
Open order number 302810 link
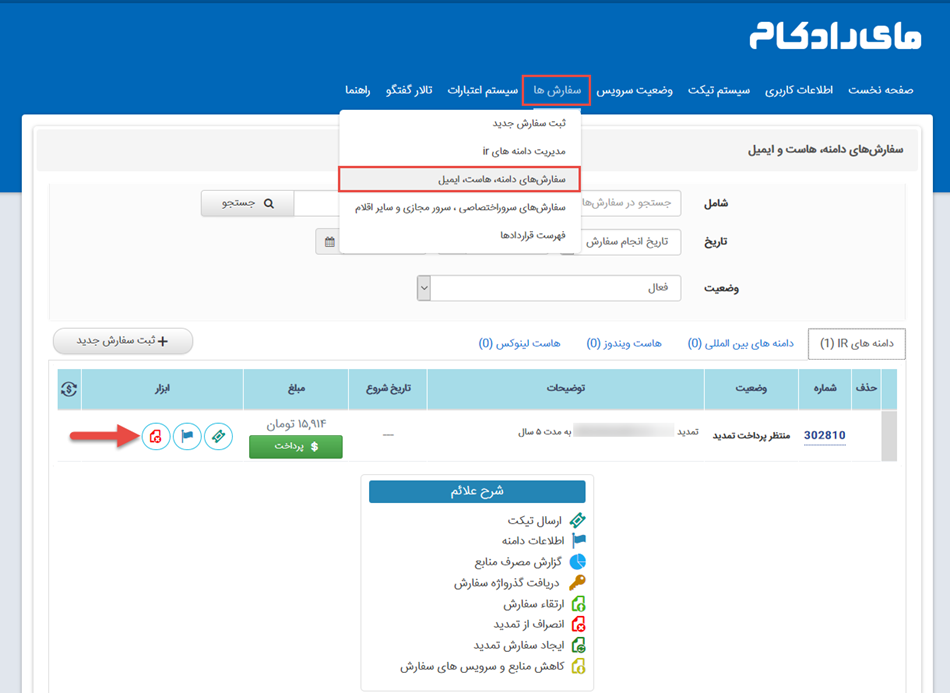click(x=824, y=435)
